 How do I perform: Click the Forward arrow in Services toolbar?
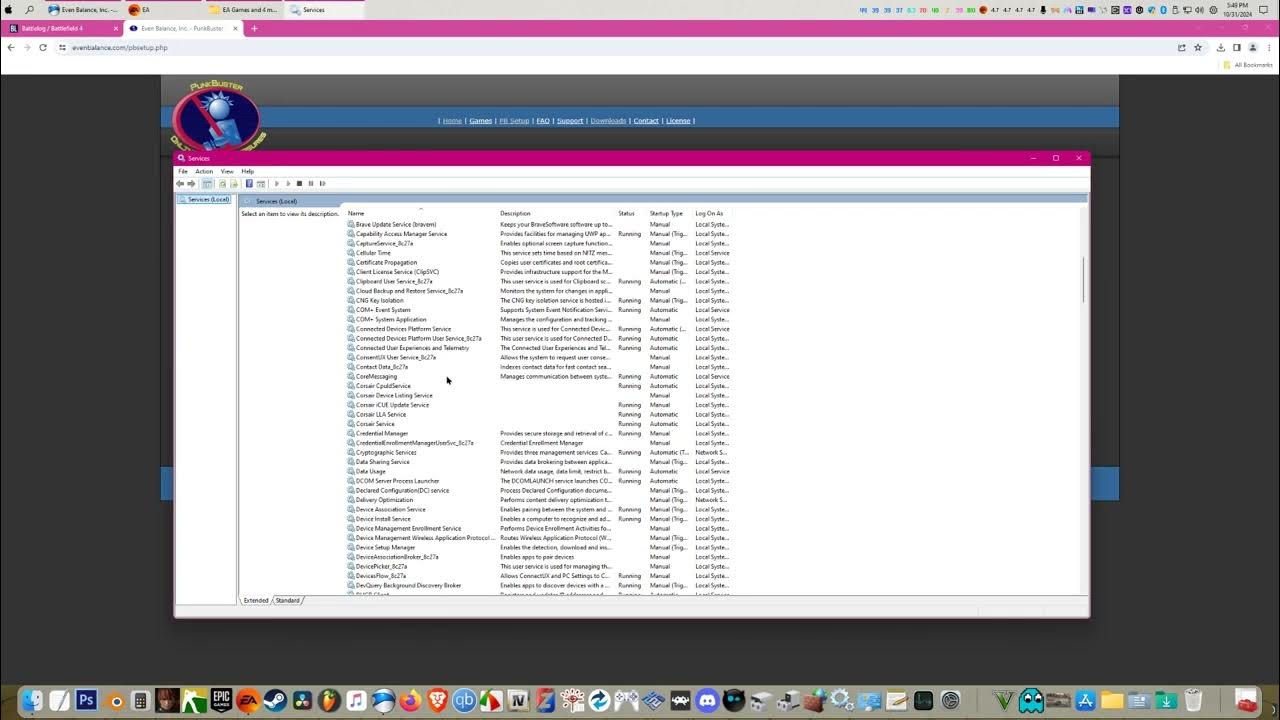192,184
